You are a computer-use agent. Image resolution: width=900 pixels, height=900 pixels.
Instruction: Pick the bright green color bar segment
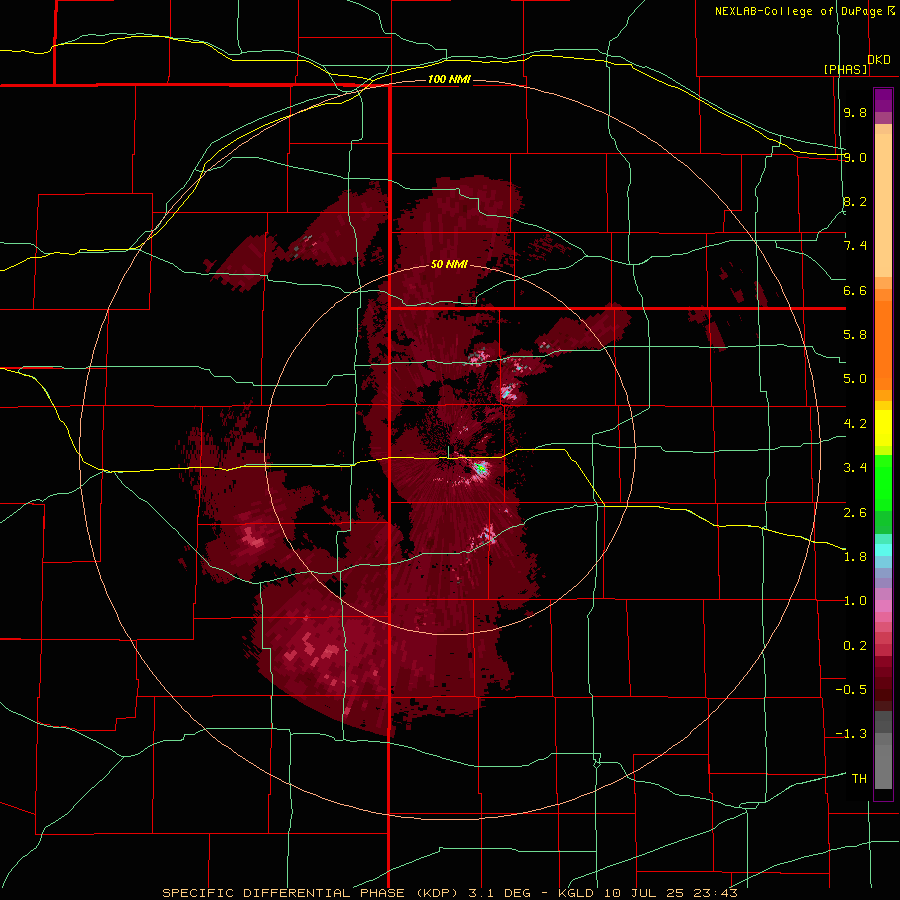[883, 482]
